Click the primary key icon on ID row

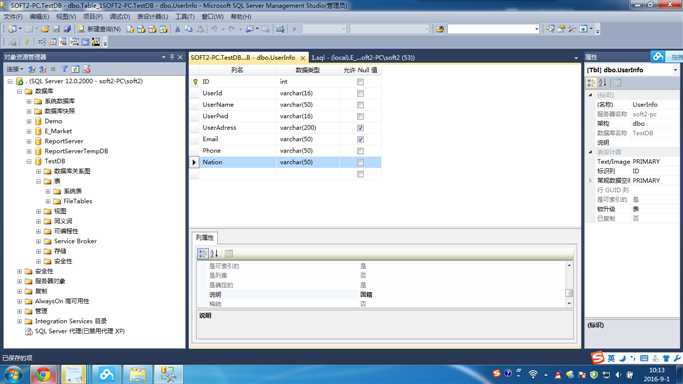[195, 81]
